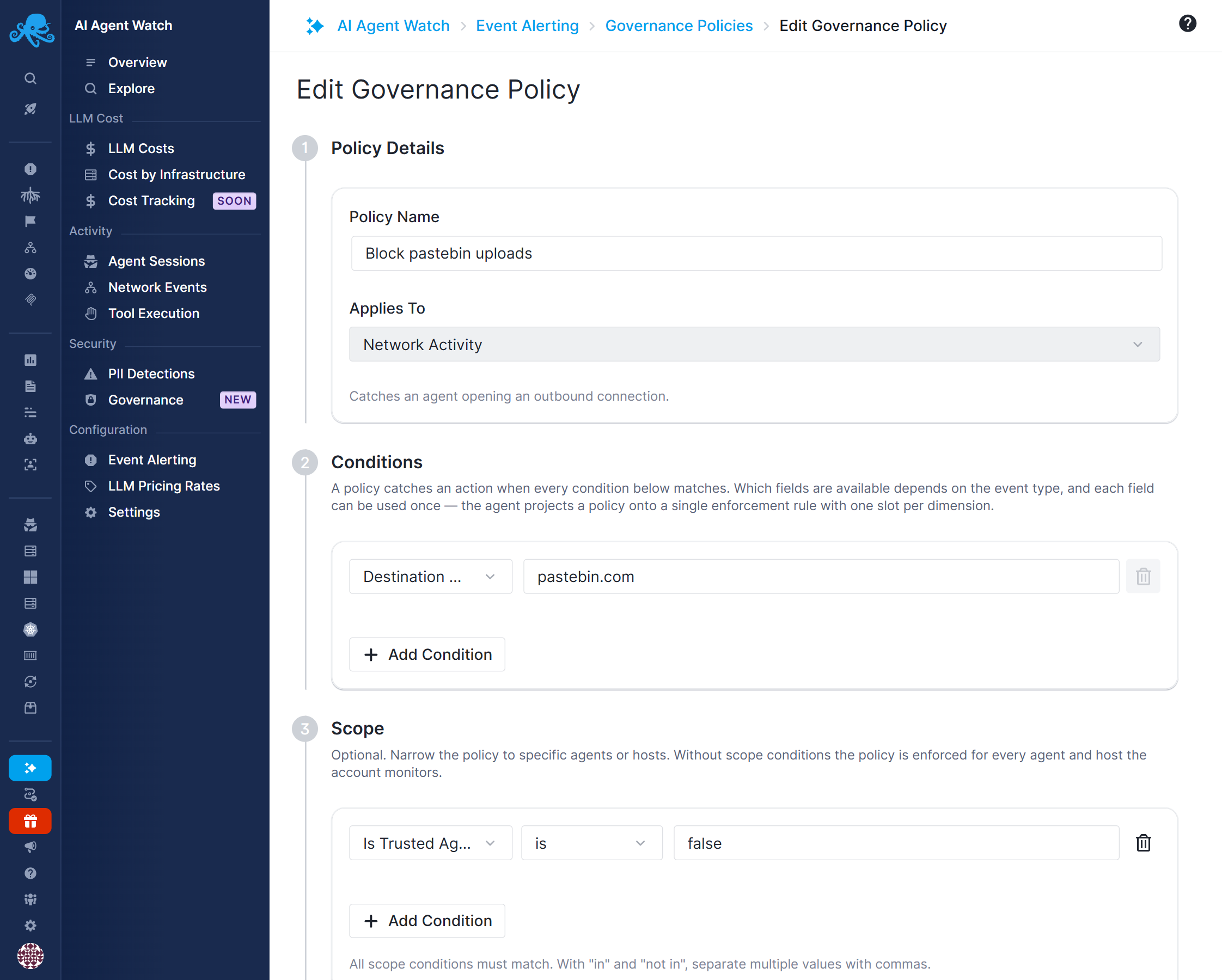Expand the Destination field dropdown
Image resolution: width=1222 pixels, height=980 pixels.
pyautogui.click(x=430, y=577)
